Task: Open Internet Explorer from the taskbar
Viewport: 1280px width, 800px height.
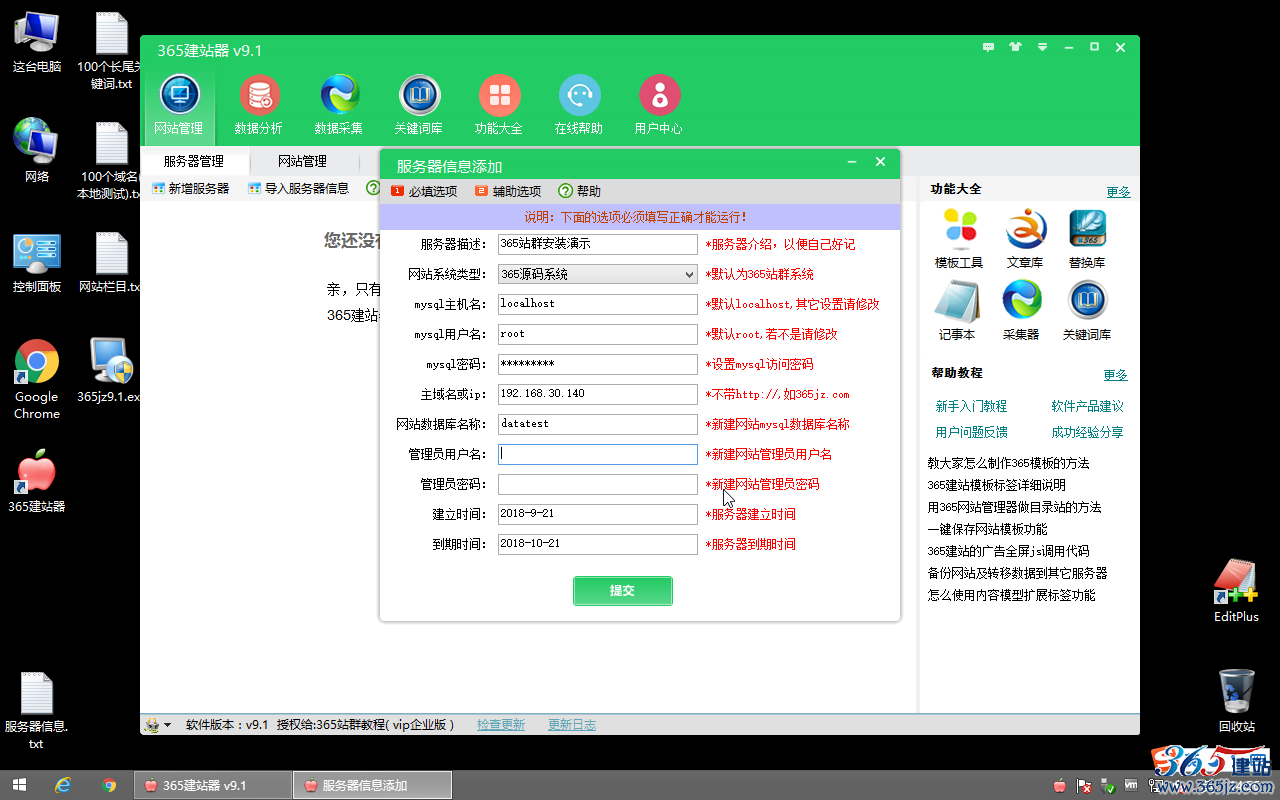Action: (x=64, y=785)
